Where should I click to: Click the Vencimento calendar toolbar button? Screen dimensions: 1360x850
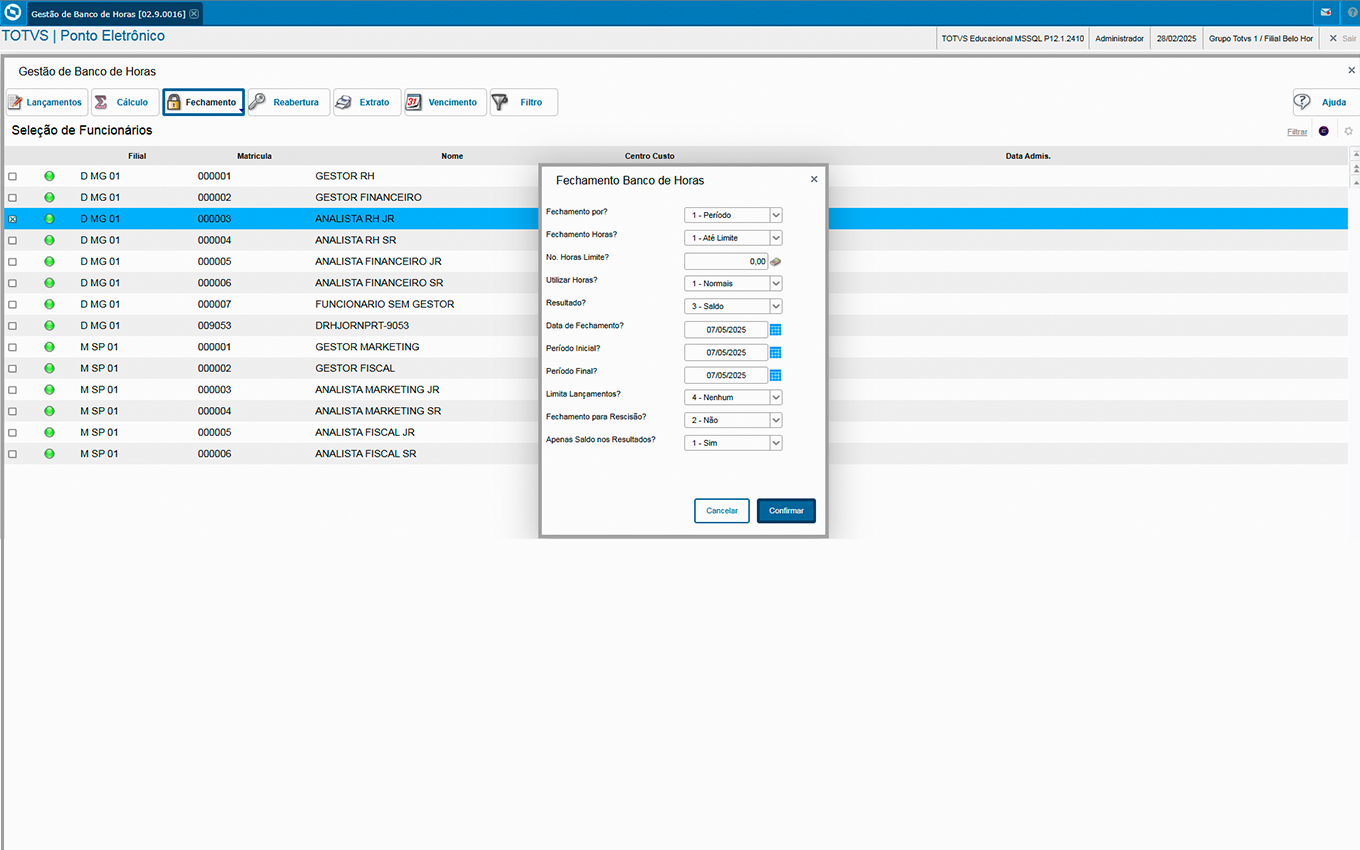pyautogui.click(x=444, y=102)
